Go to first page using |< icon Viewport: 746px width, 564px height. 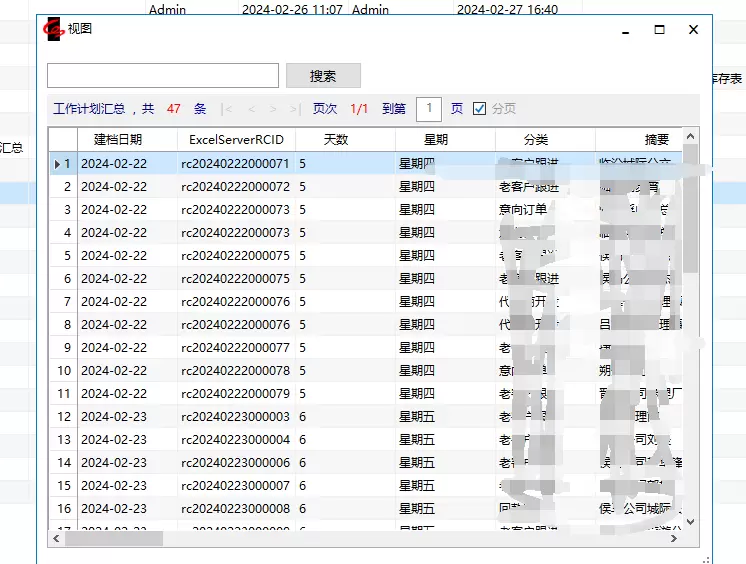point(228,108)
